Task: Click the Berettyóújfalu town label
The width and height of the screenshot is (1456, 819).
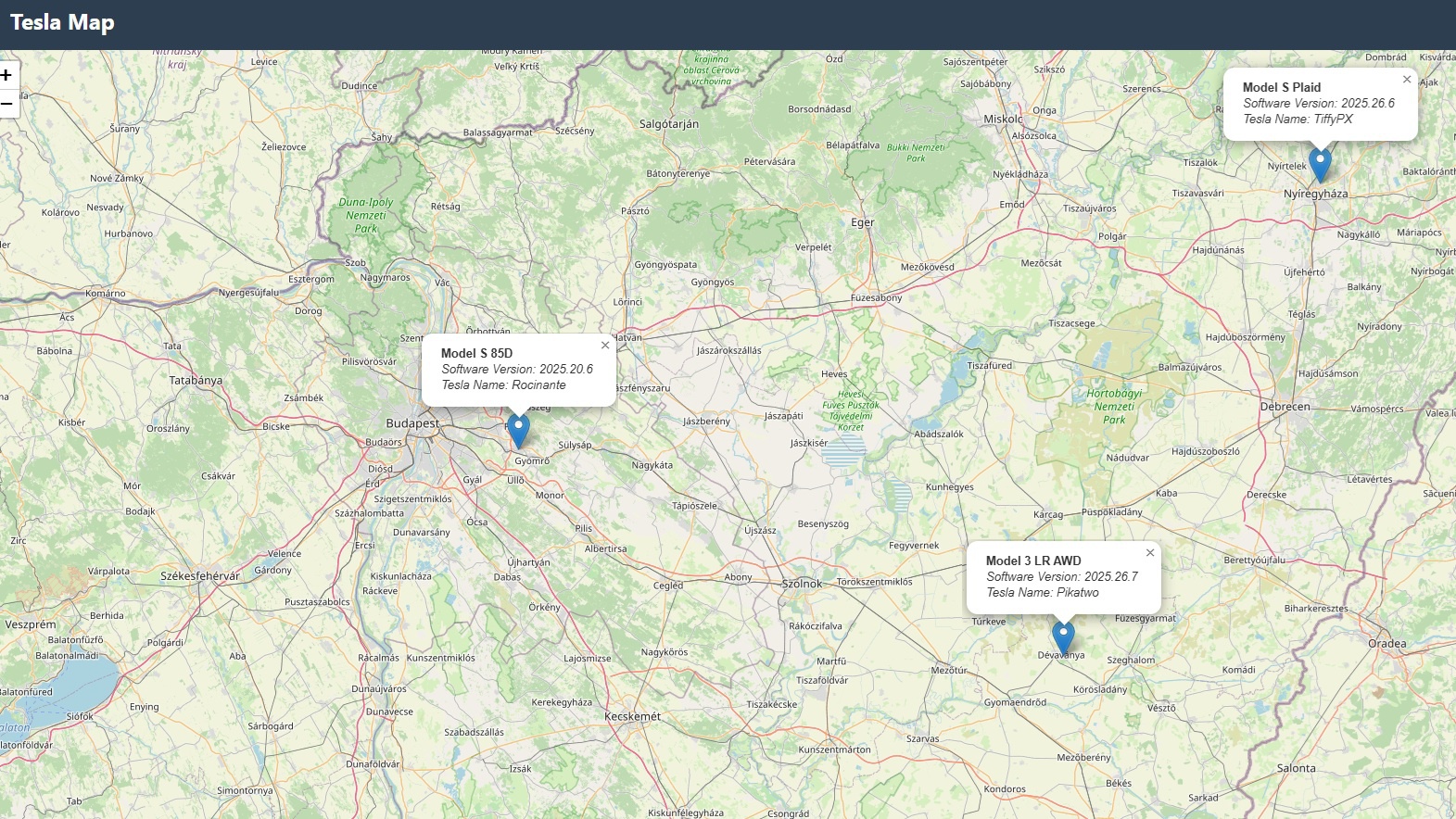Action: 1255,560
